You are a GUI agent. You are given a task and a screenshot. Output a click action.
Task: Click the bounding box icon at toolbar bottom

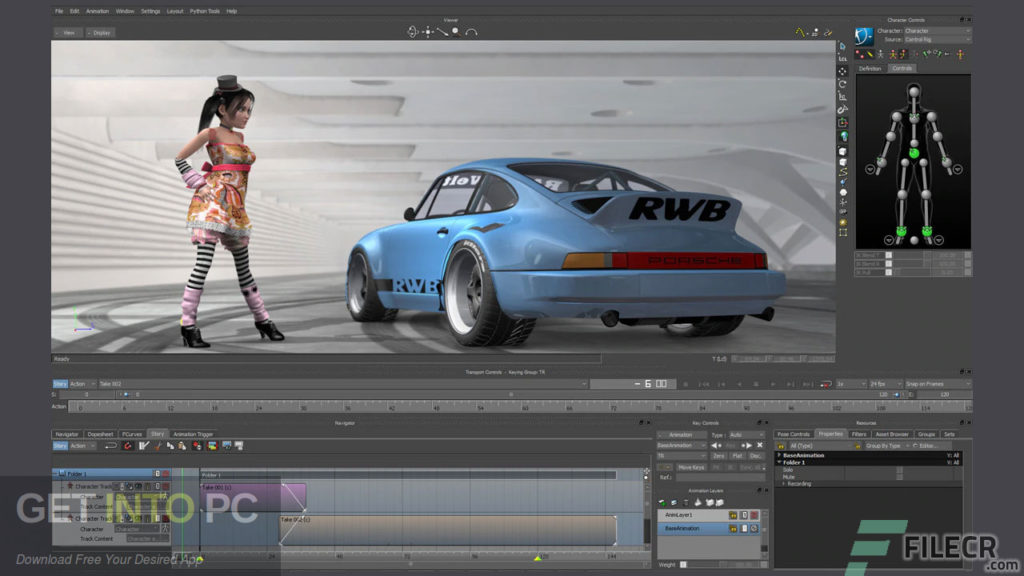843,232
